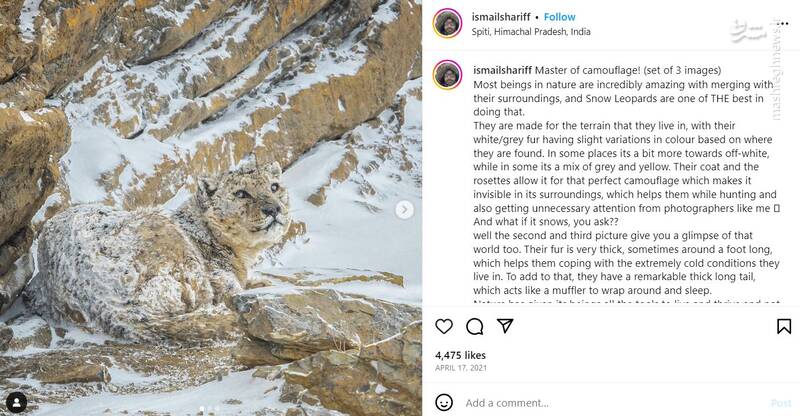Click ismailshariff username in caption
This screenshot has height=416, width=800.
(502, 70)
